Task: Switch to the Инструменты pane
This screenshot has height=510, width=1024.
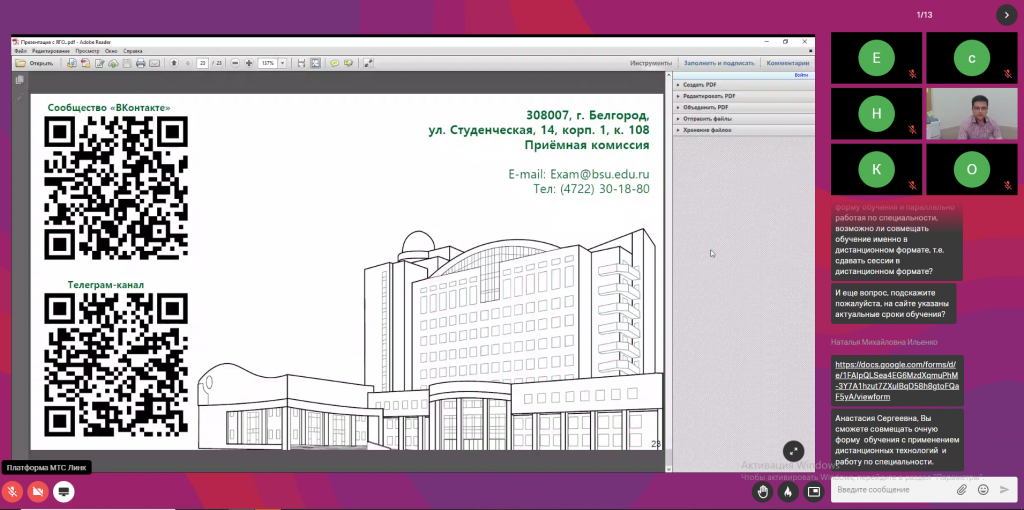Action: tap(650, 63)
